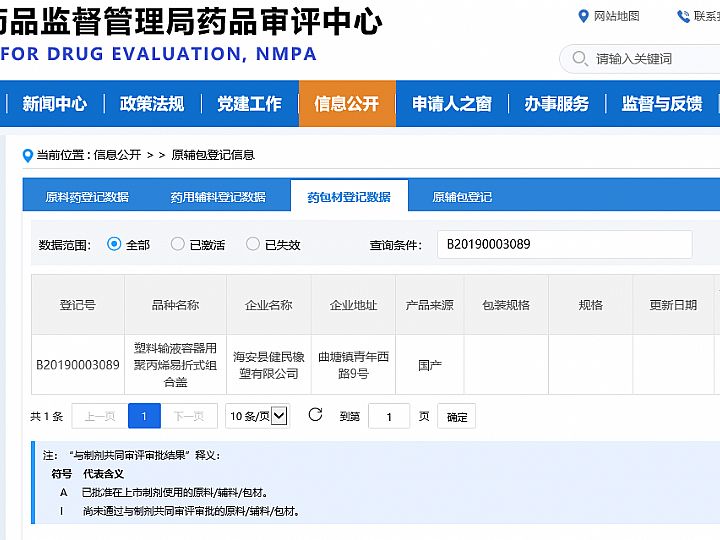Select the 全部 radio button
This screenshot has width=720, height=540.
(x=114, y=244)
